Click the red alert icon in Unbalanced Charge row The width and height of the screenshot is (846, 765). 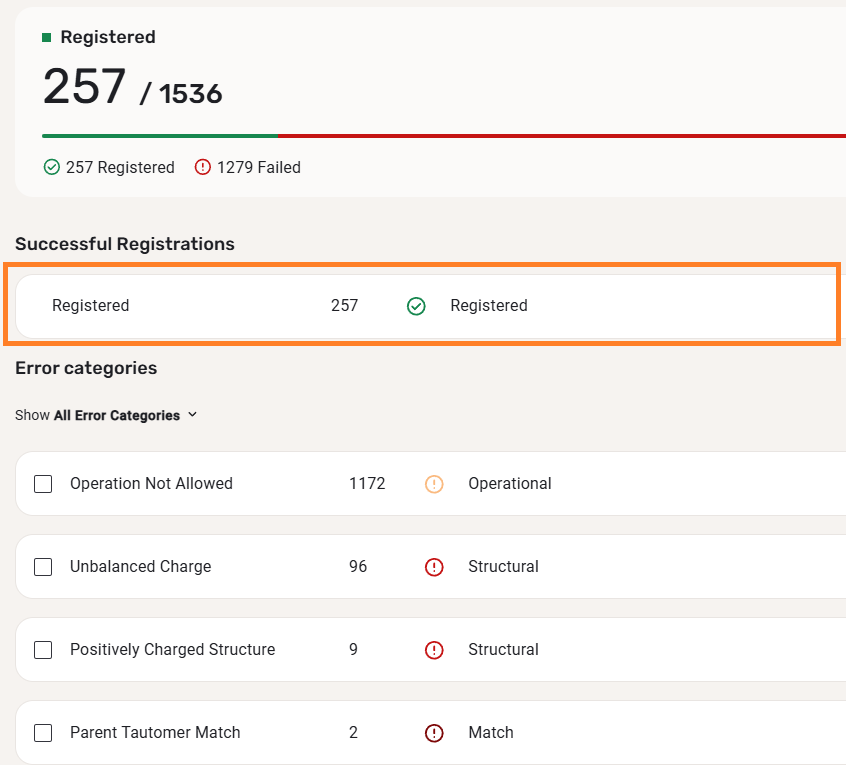(434, 567)
